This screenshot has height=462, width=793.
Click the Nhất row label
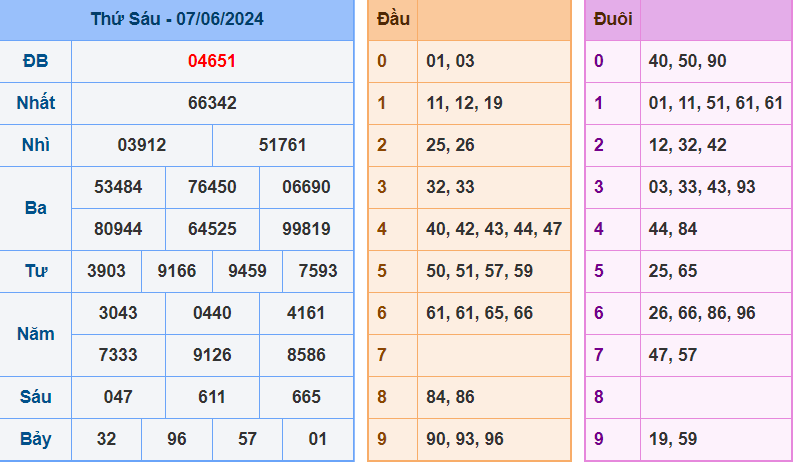tap(35, 103)
